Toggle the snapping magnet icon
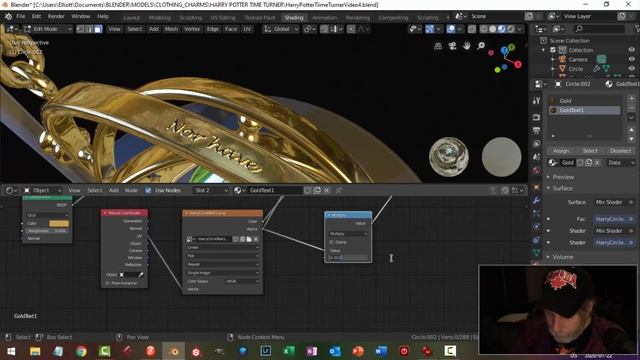Viewport: 640px width, 360px height. tap(324, 29)
